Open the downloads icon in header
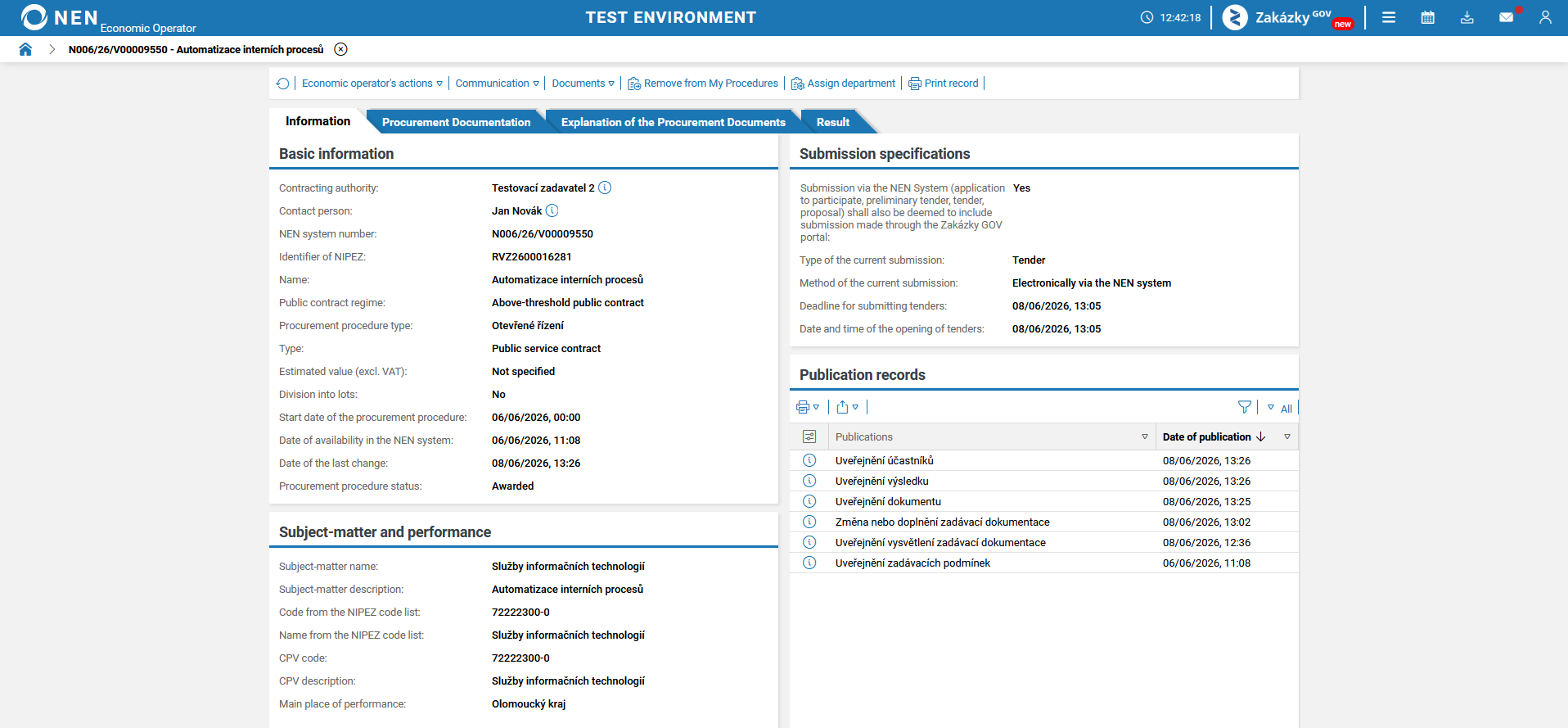 1467,17
